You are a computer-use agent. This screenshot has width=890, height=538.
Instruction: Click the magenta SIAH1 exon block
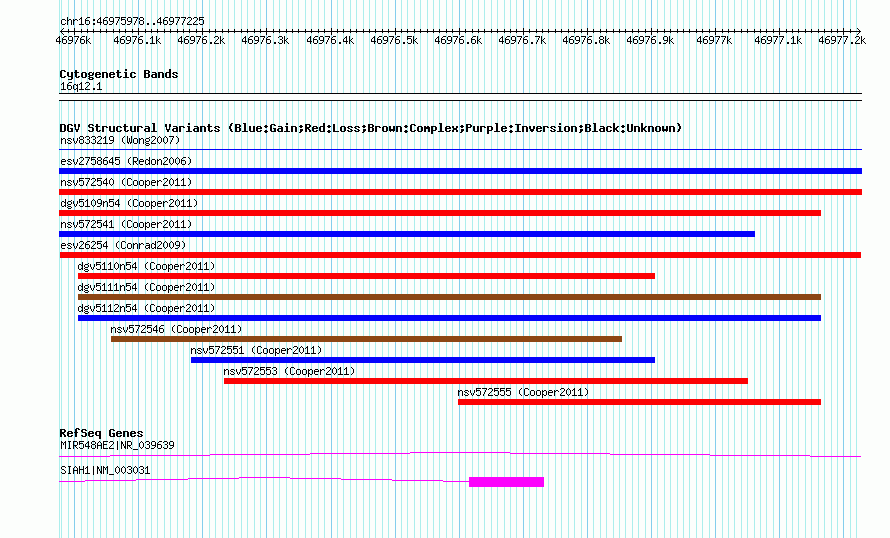coord(506,482)
